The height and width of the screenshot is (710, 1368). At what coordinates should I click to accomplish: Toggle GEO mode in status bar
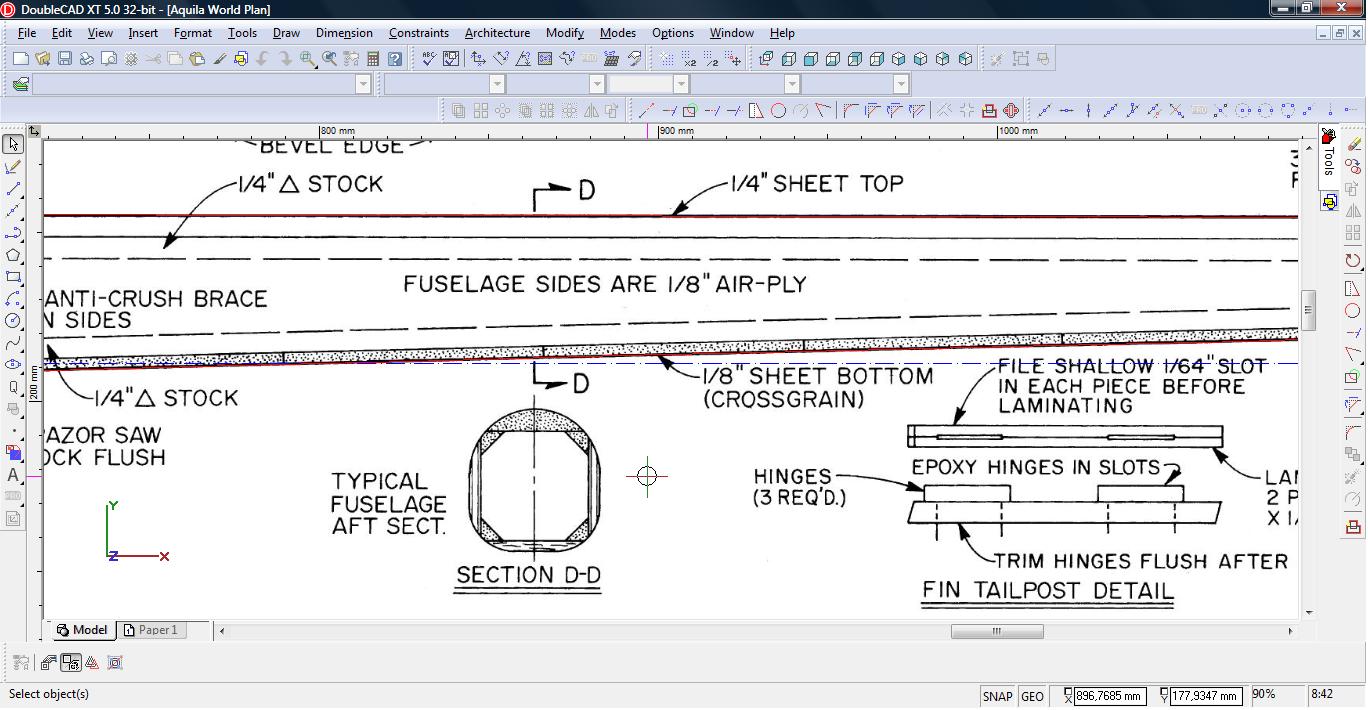[1032, 696]
